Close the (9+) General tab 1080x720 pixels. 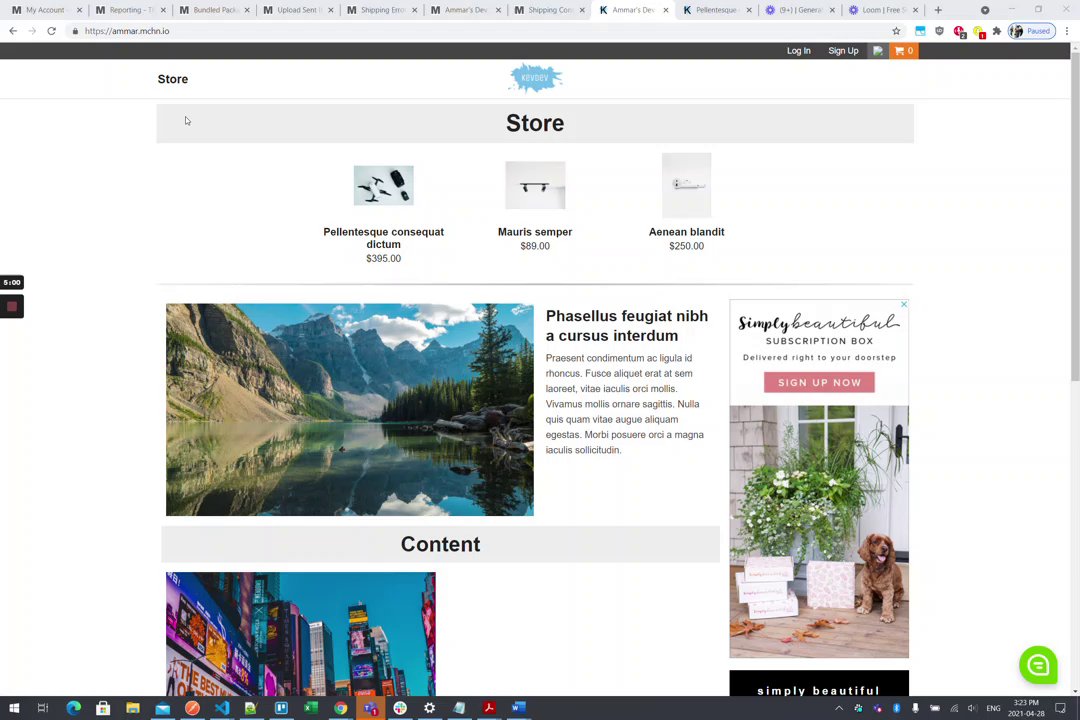click(x=832, y=10)
